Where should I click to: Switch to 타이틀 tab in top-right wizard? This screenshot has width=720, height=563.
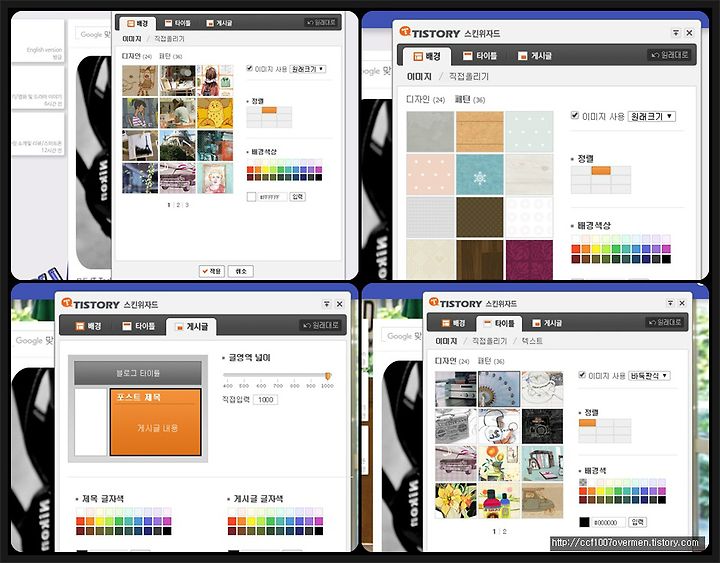point(480,56)
